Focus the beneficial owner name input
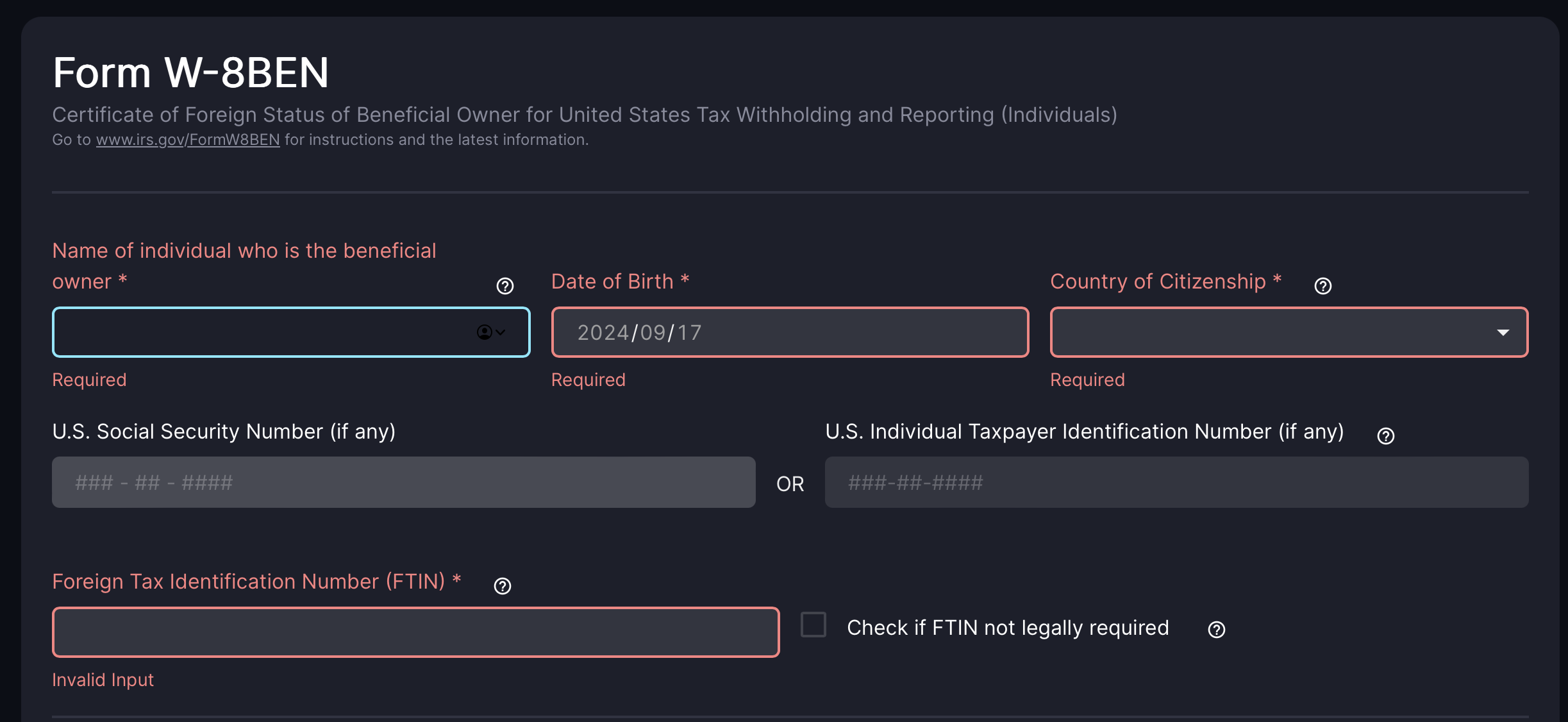 (x=256, y=332)
